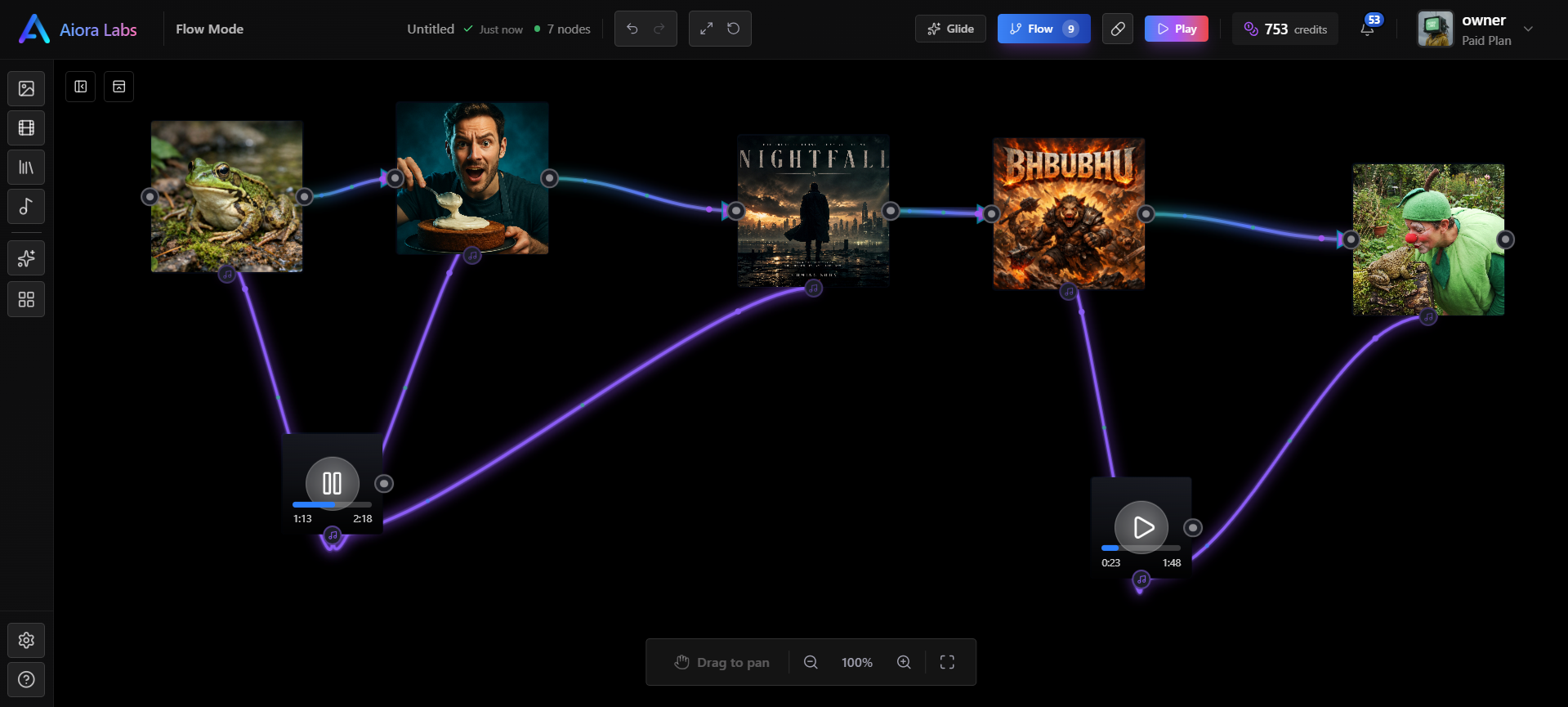Select the frog image node
The height and width of the screenshot is (707, 1568).
pos(227,196)
